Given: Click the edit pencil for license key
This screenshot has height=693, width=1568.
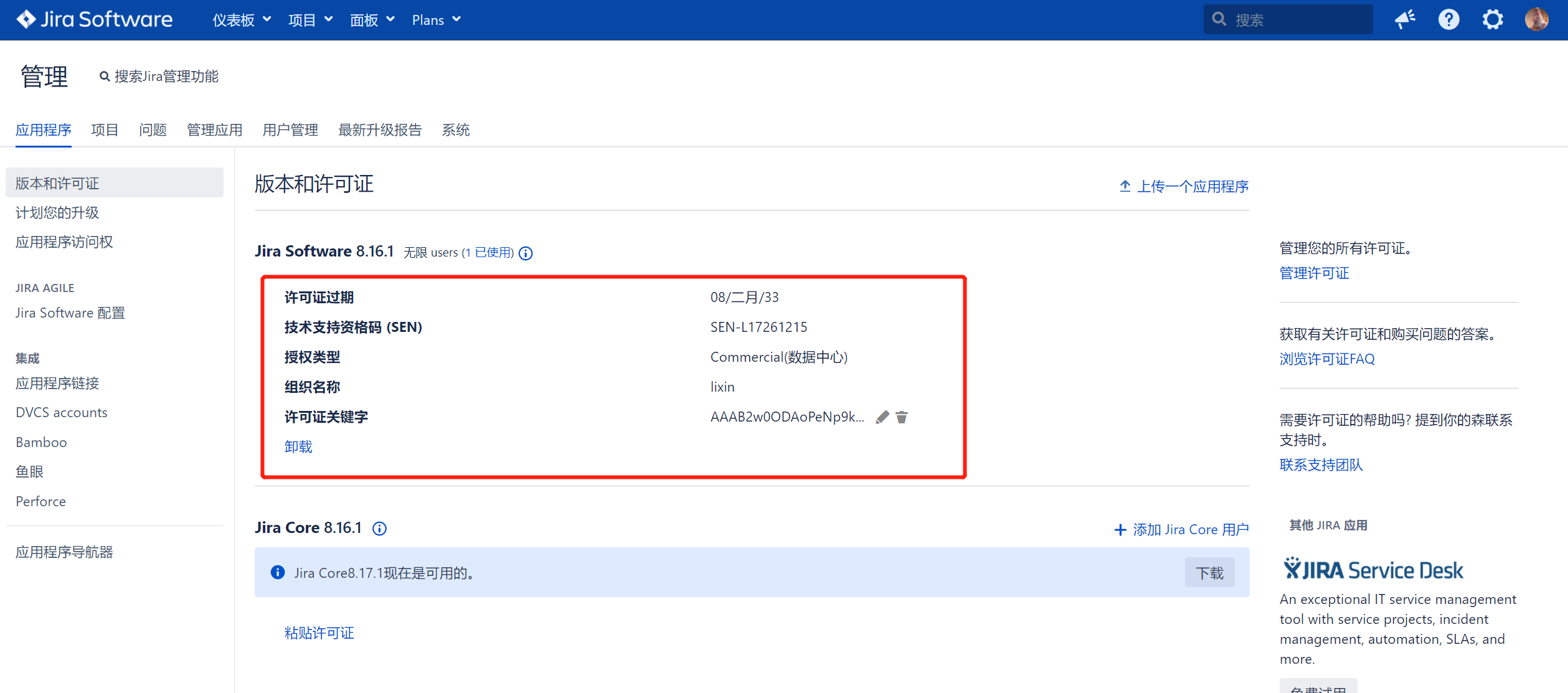Looking at the screenshot, I should coord(882,417).
